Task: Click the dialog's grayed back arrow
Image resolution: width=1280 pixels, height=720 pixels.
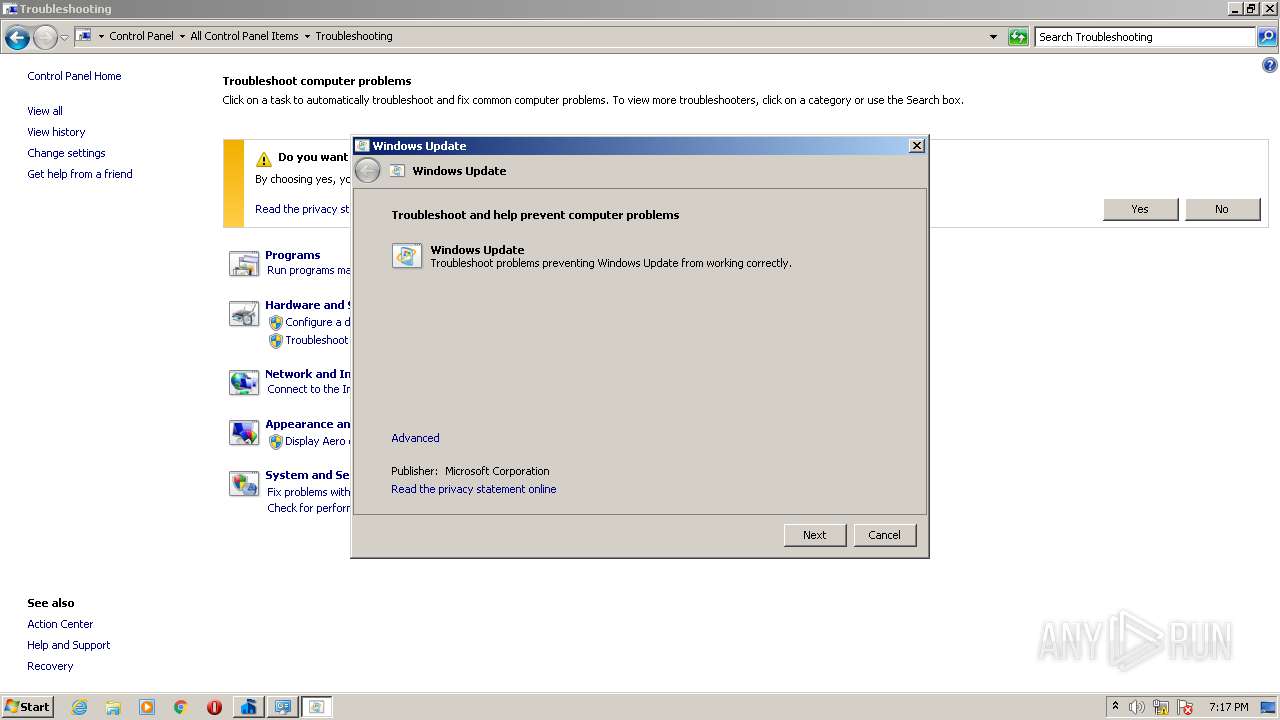Action: [368, 171]
